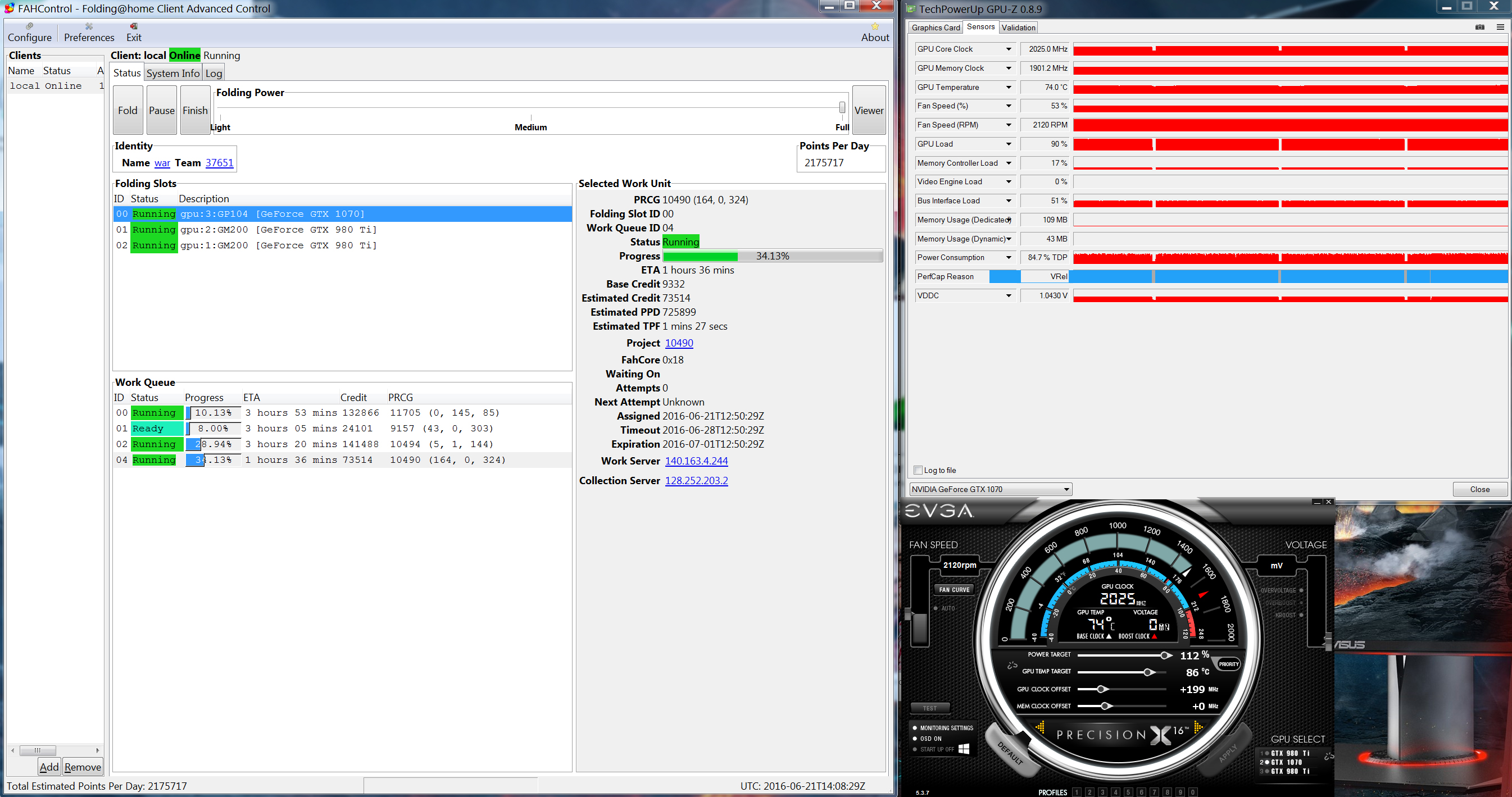Click the Windows logo start up icon
Viewport: 1512px width, 797px height.
pos(964,749)
